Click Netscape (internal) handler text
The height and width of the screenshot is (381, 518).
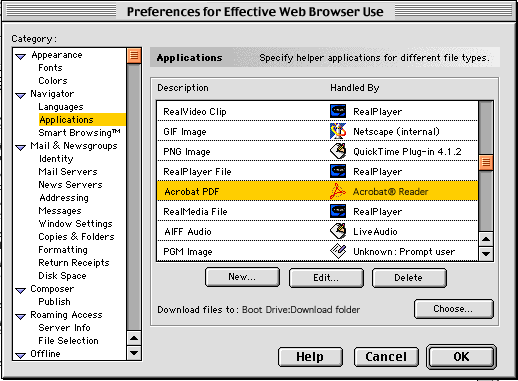pos(396,132)
